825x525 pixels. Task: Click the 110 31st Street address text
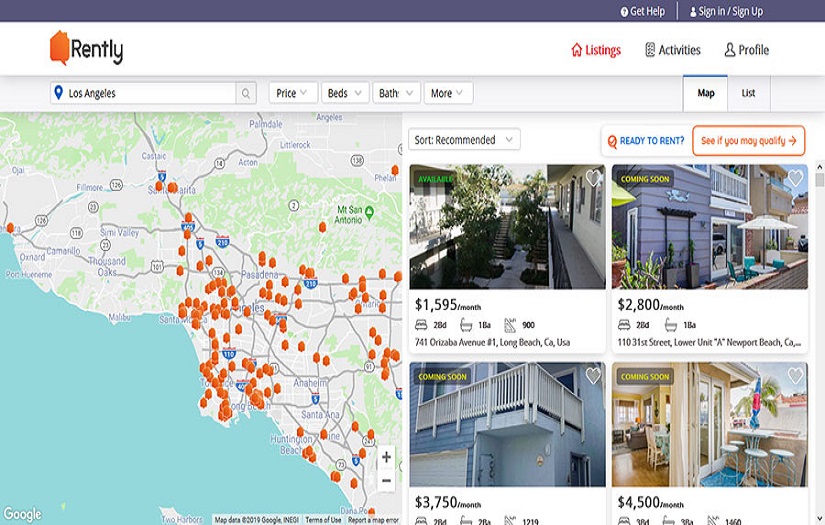coord(709,342)
